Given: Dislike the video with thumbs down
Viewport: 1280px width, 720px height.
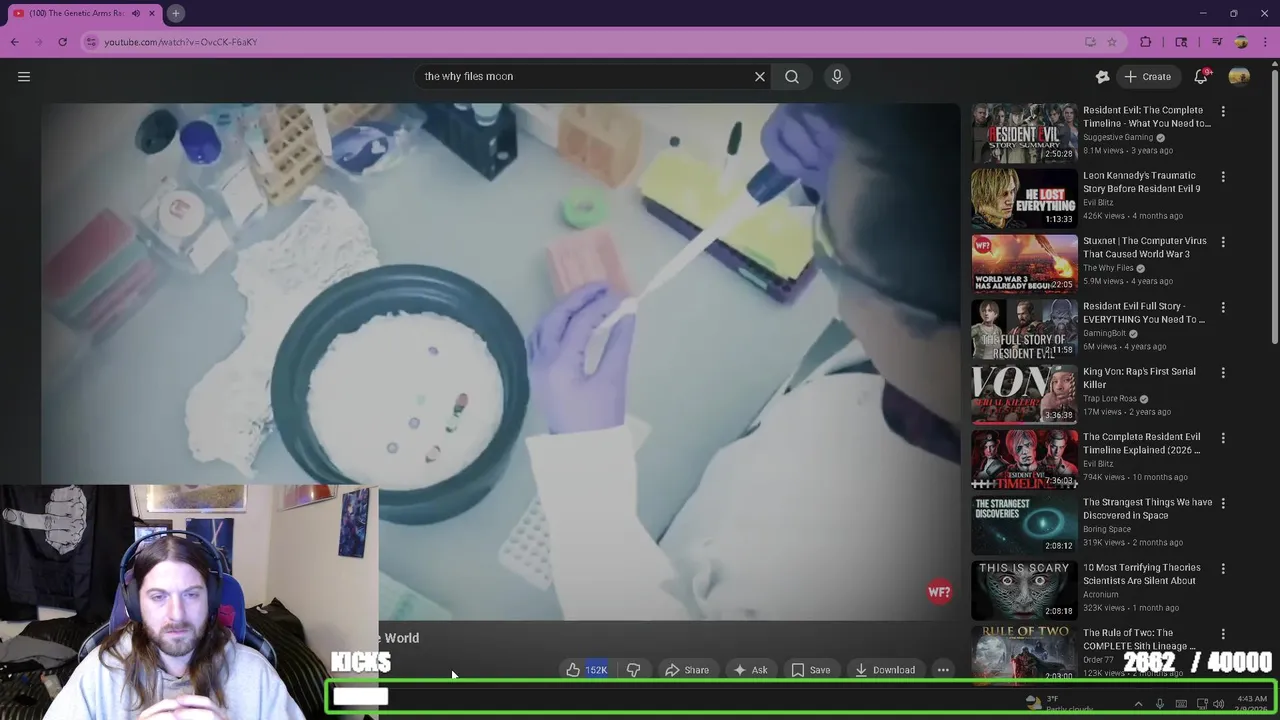Looking at the screenshot, I should (x=634, y=670).
